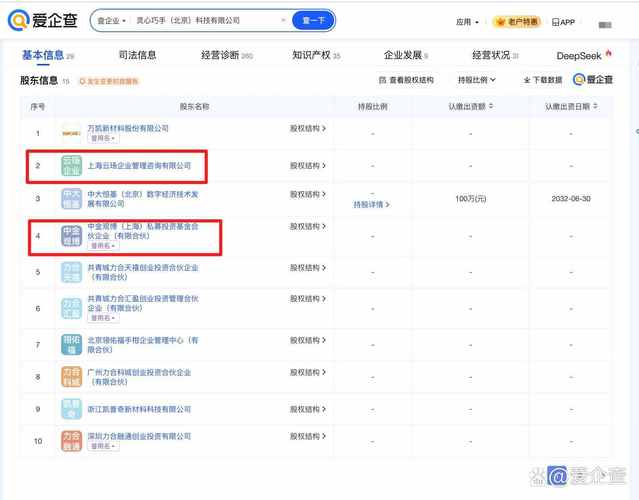Clear the search box with the X icon
This screenshot has height=500, width=639.
tap(283, 20)
